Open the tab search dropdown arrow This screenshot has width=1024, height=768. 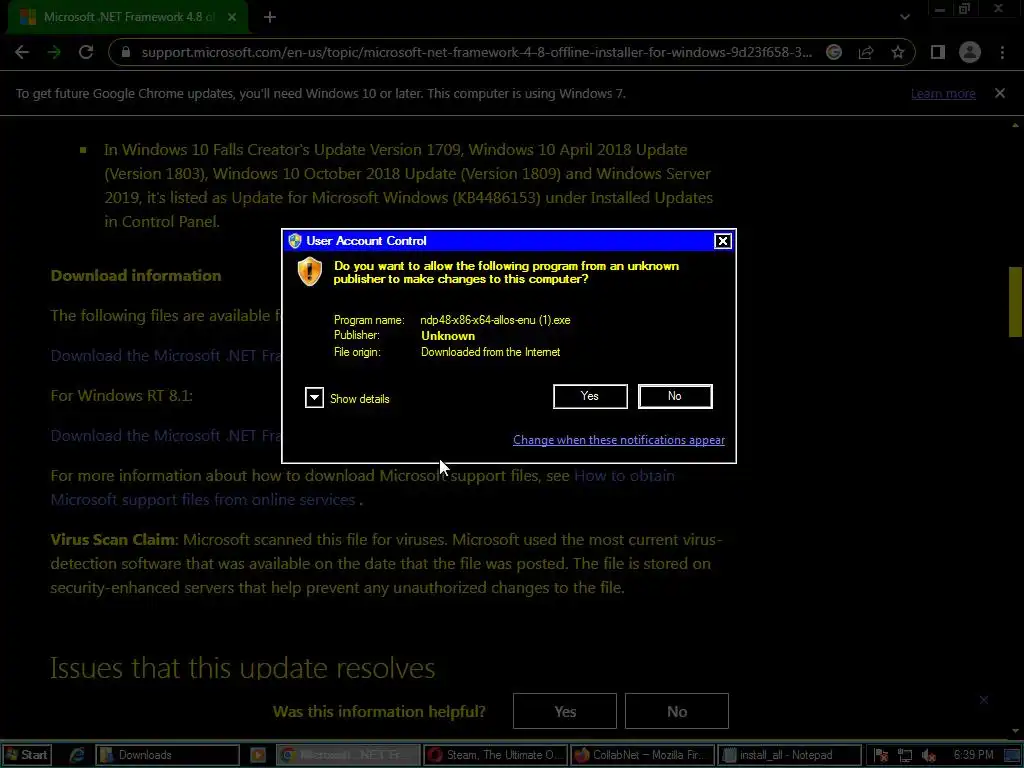point(904,17)
